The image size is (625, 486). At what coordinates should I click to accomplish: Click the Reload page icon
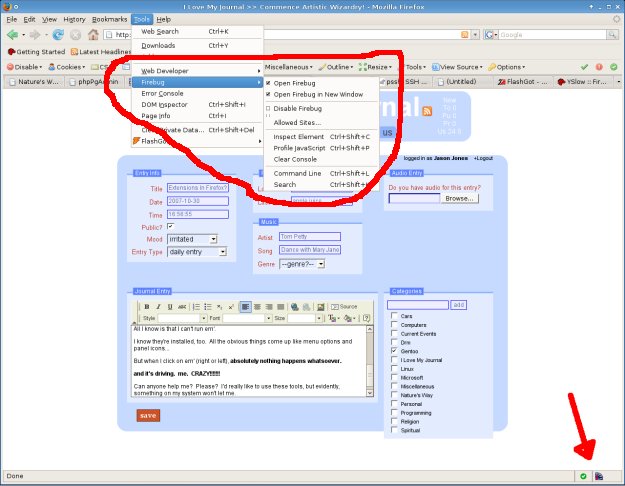[x=58, y=35]
